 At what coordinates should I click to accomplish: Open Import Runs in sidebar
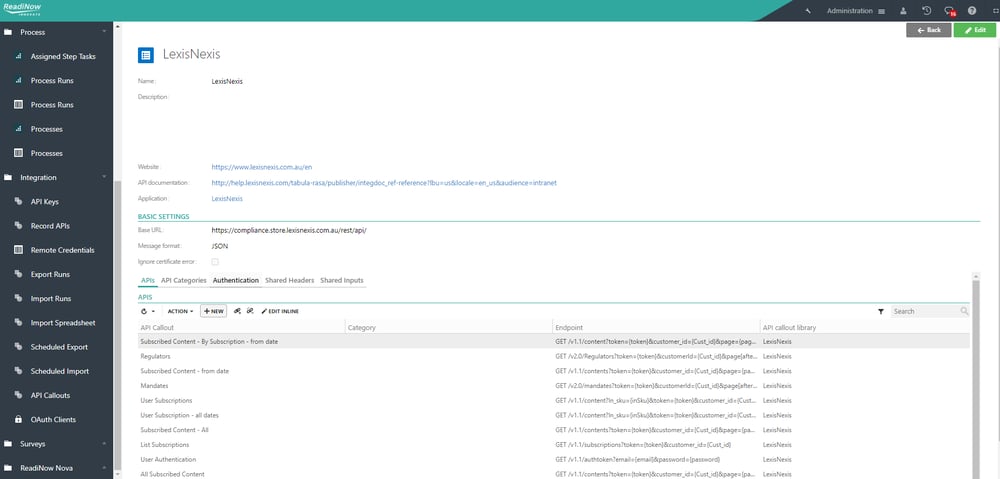[51, 298]
